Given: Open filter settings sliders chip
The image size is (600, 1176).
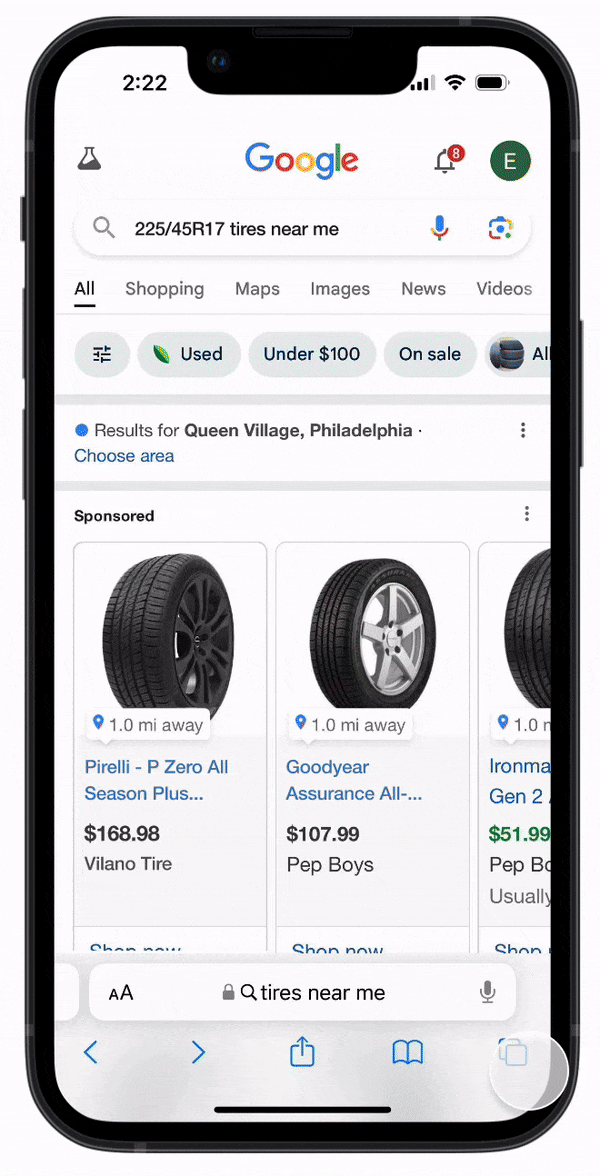Looking at the screenshot, I should click(102, 354).
